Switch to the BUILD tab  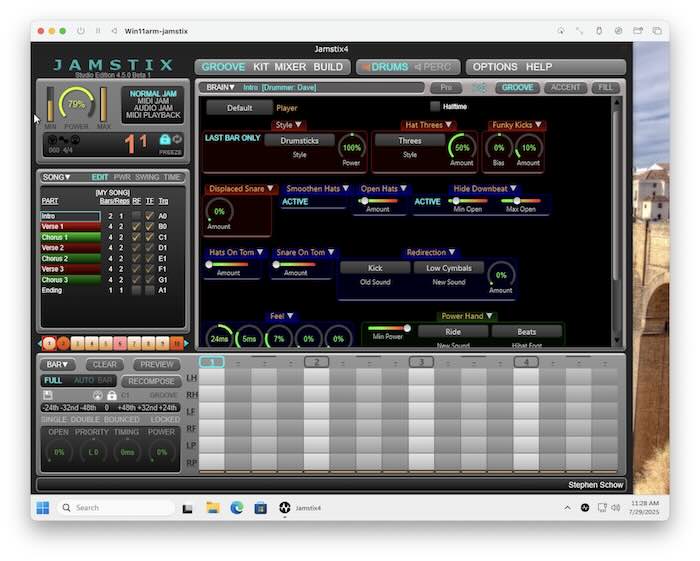tap(328, 67)
